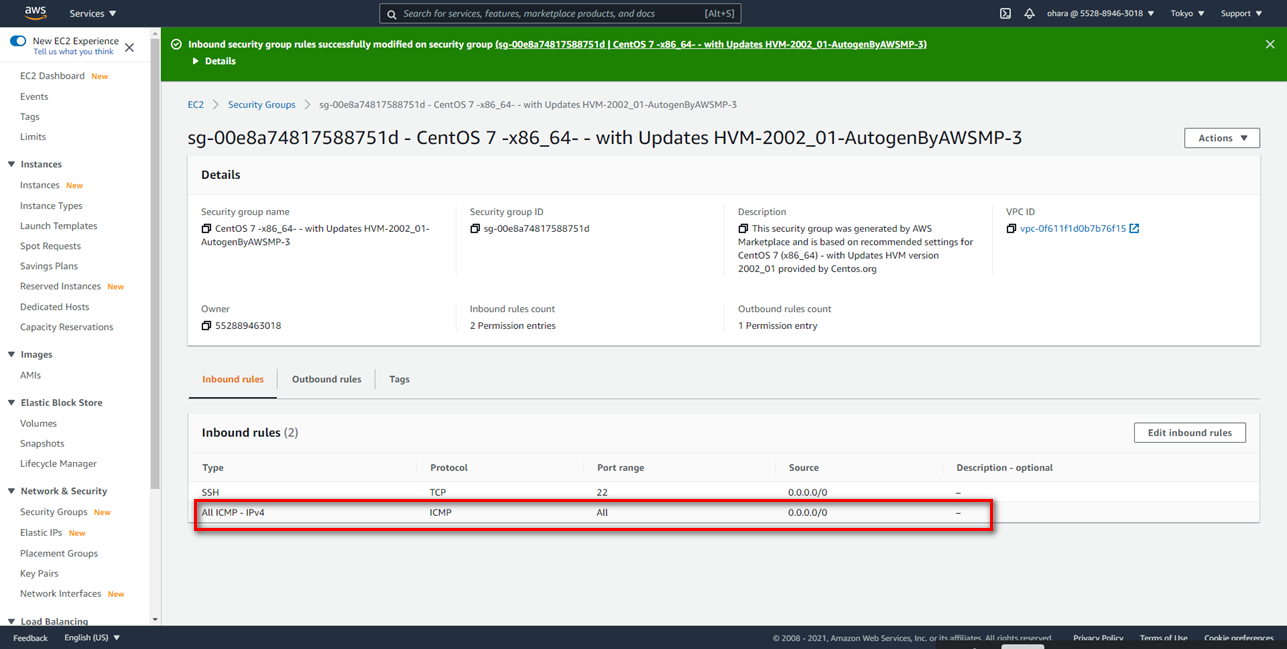Open Spot Requests in sidebar
The width and height of the screenshot is (1287, 649).
point(50,246)
